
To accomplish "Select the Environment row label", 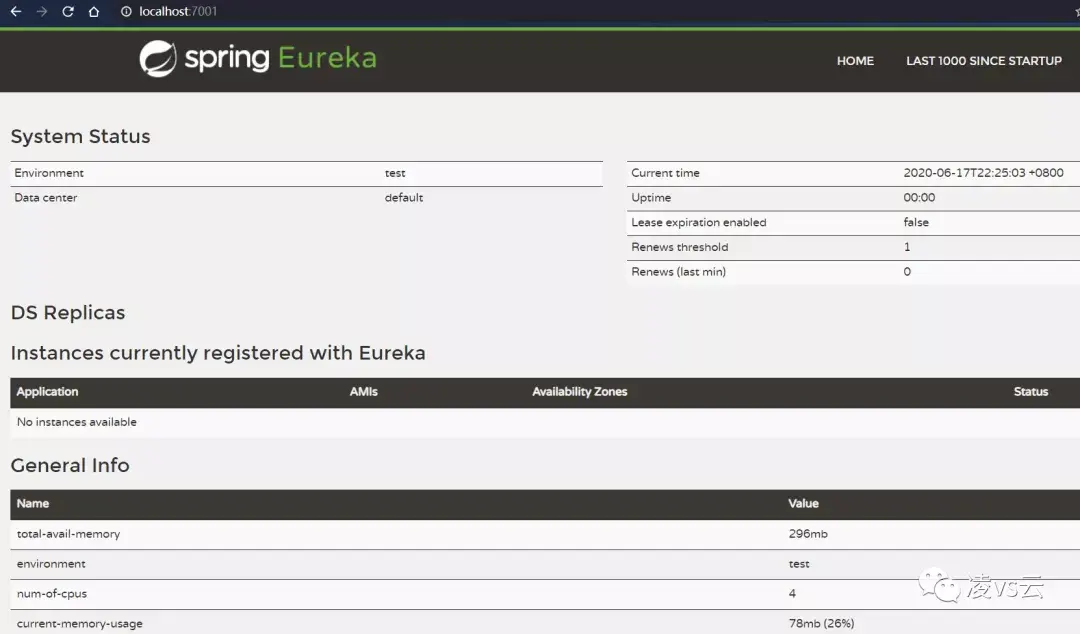I will [x=49, y=173].
